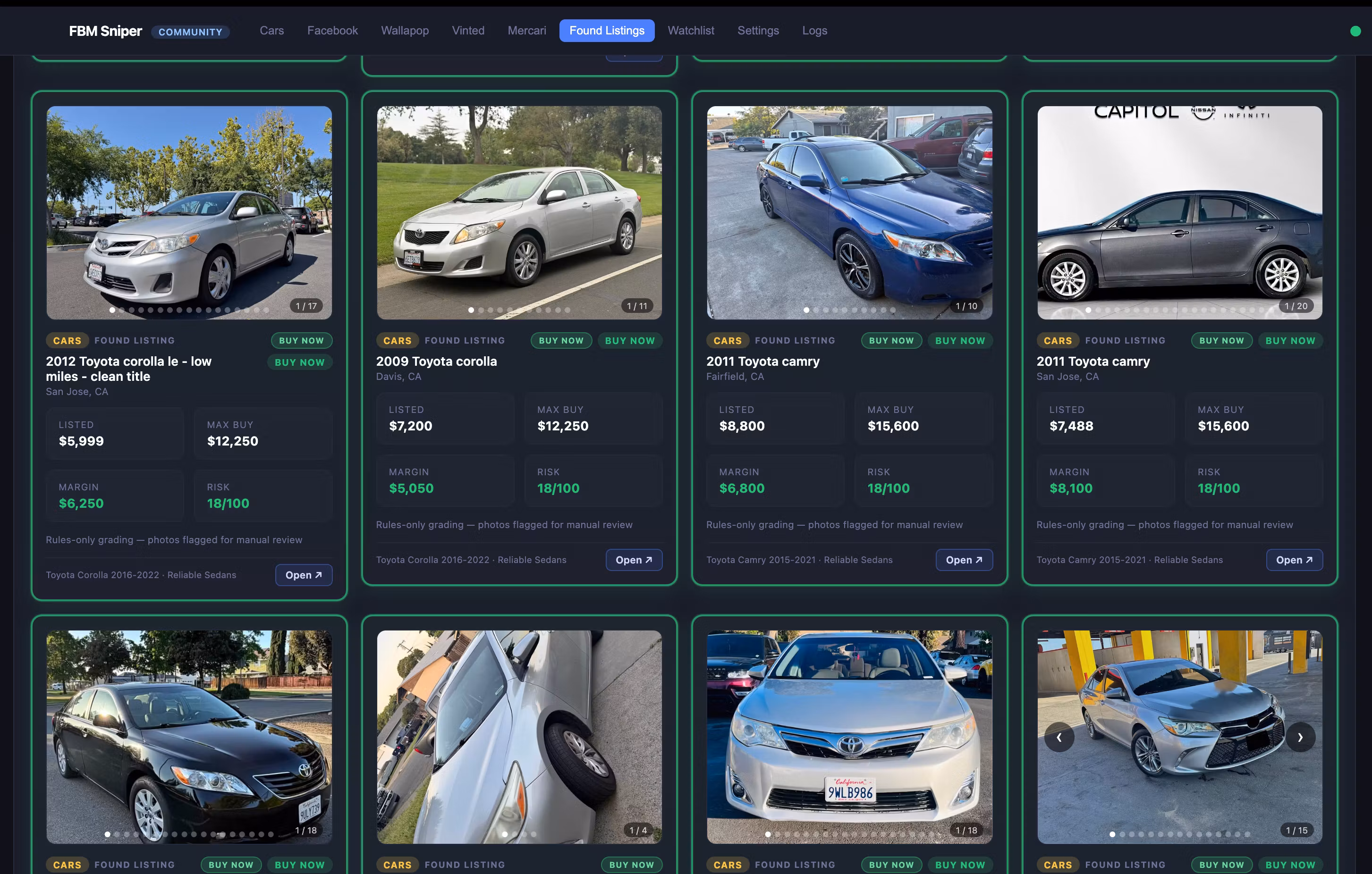The height and width of the screenshot is (874, 1372).
Task: Show next photo on the gas-station silver Camry
Action: tap(1300, 737)
